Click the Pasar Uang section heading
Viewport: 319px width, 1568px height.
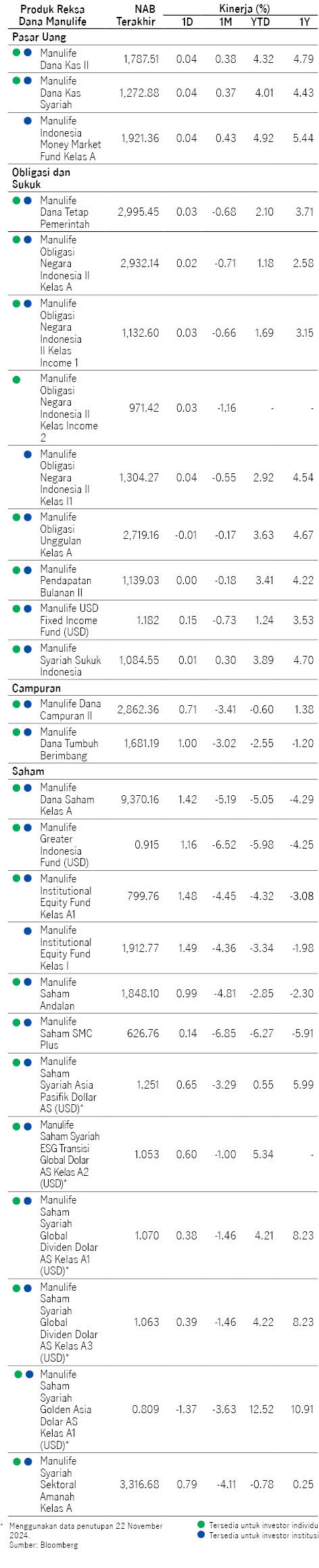39,37
